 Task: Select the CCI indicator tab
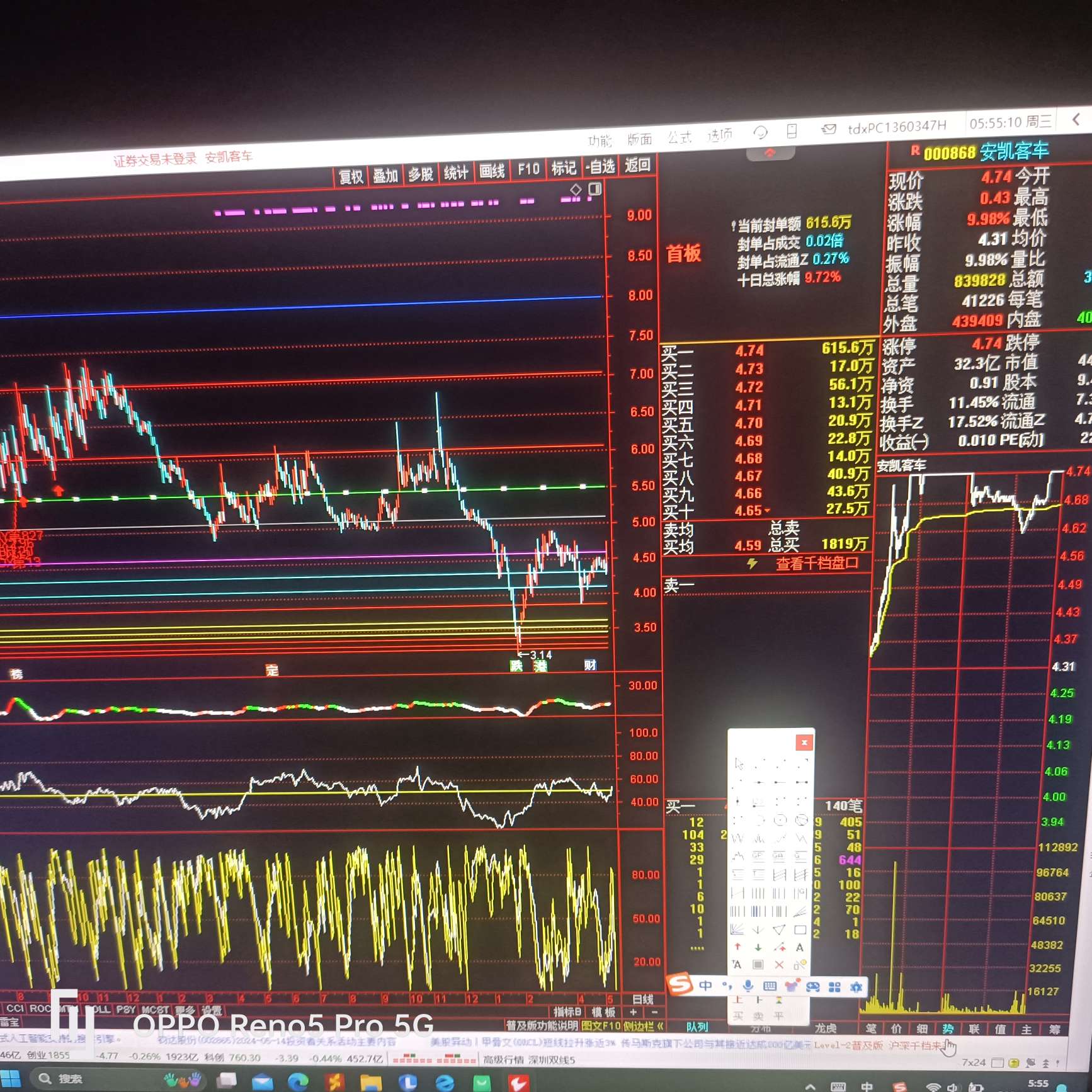pos(14,1009)
